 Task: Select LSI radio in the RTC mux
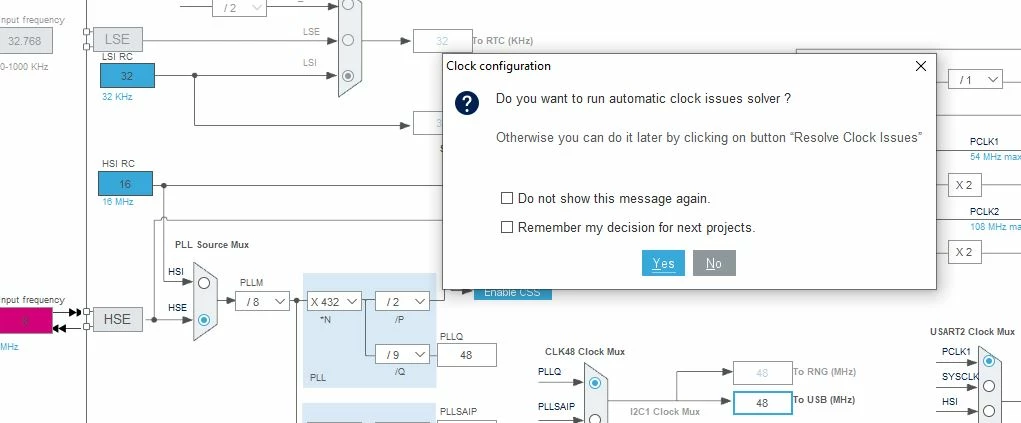coord(348,75)
